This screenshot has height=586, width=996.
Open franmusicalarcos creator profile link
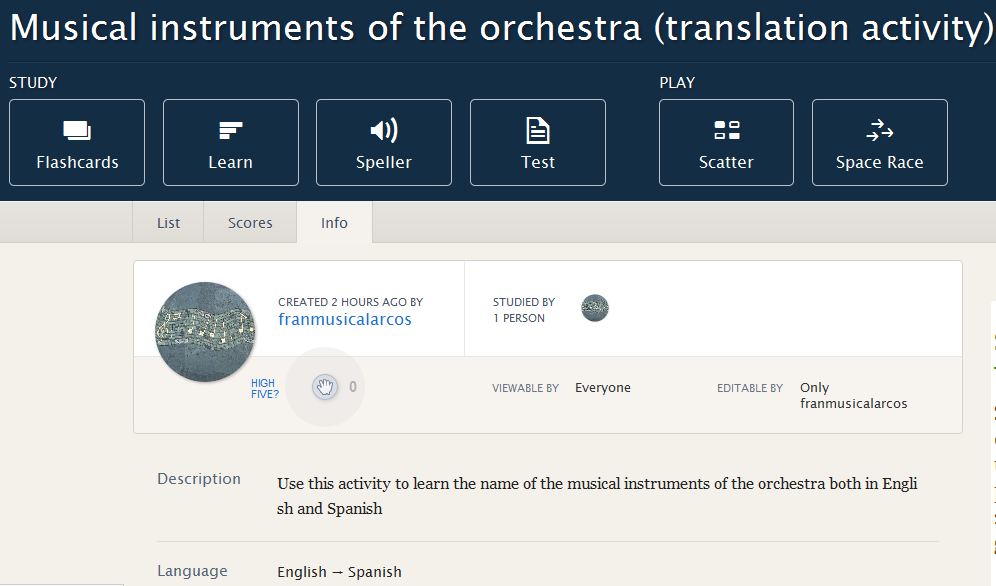tap(345, 320)
